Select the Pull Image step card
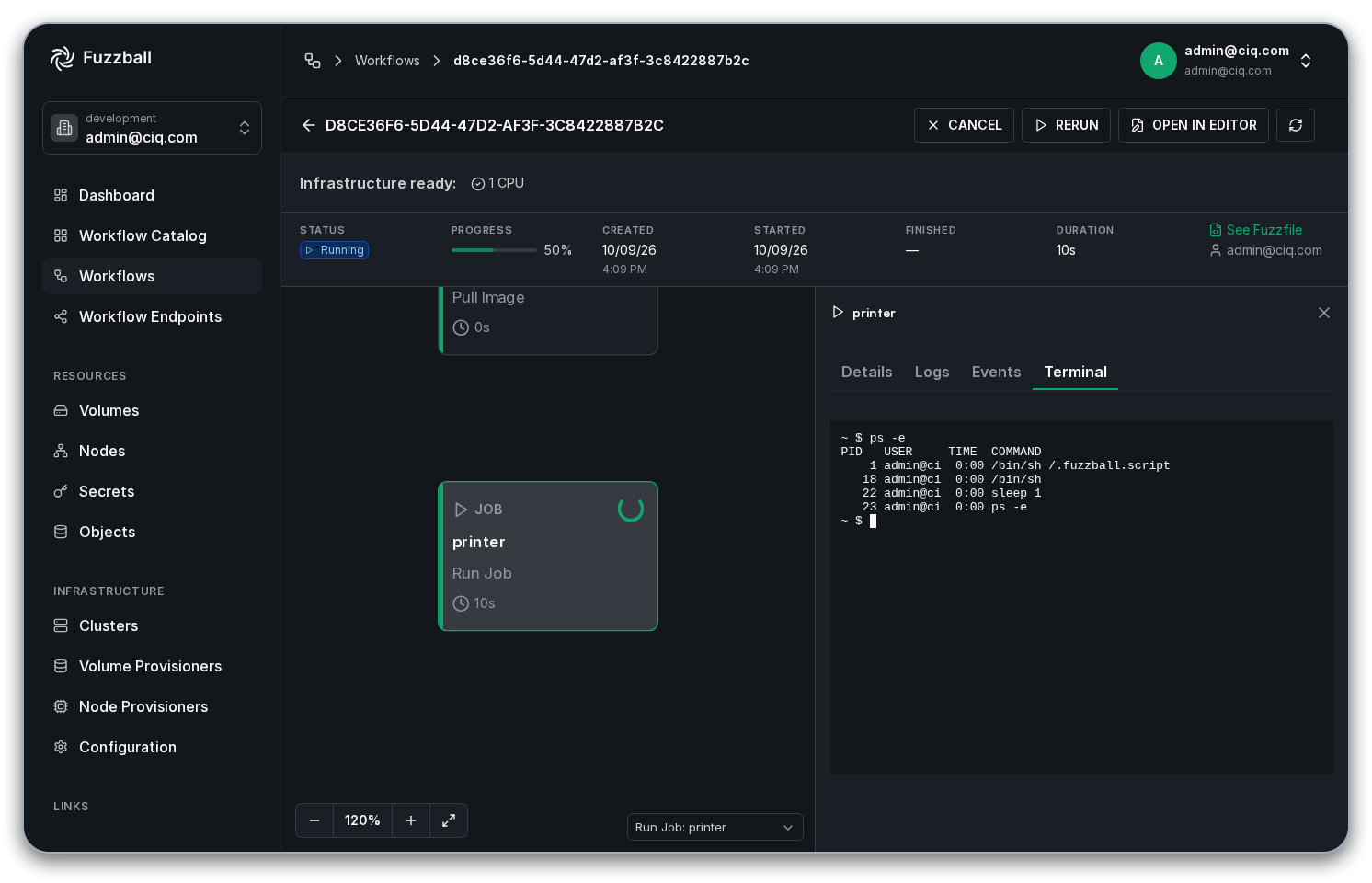This screenshot has width=1372, height=883. click(548, 320)
